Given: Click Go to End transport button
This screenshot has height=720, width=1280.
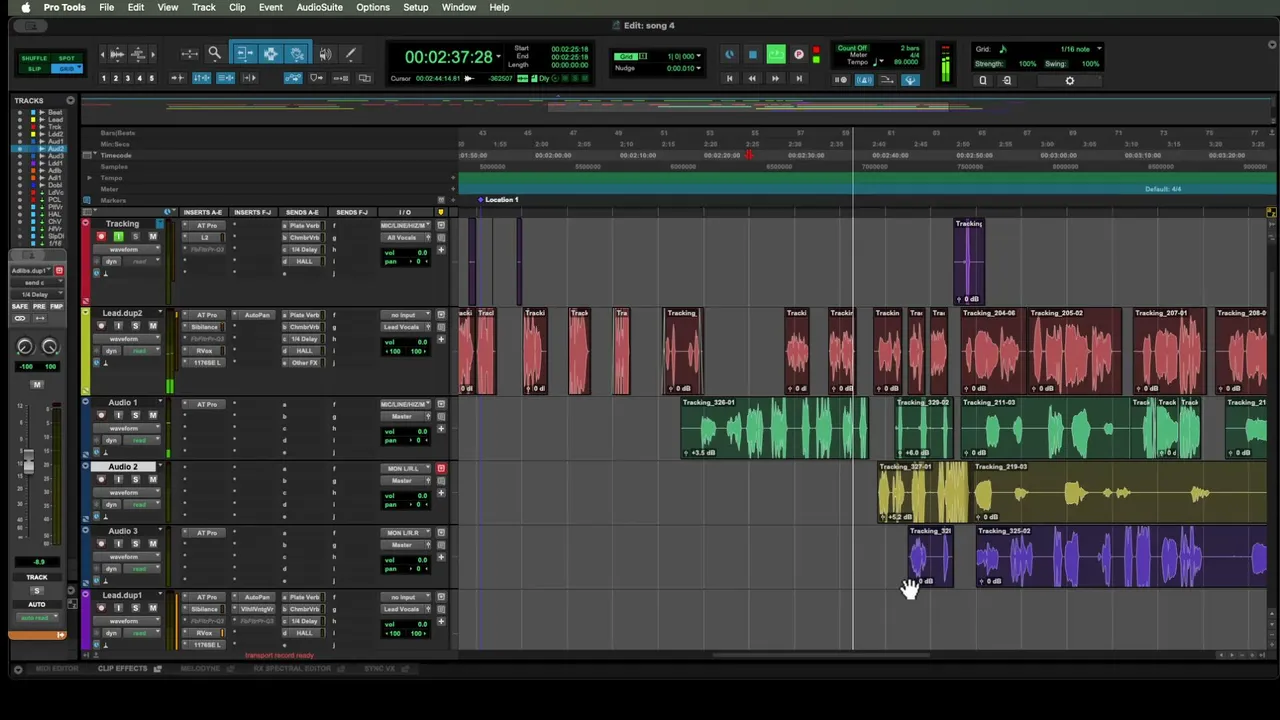Looking at the screenshot, I should (798, 78).
